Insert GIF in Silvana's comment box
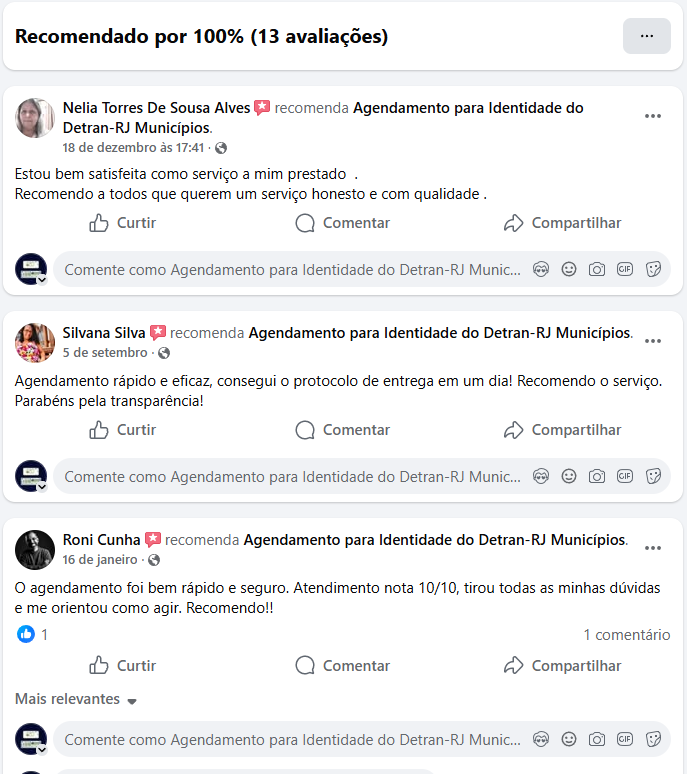 coord(625,476)
